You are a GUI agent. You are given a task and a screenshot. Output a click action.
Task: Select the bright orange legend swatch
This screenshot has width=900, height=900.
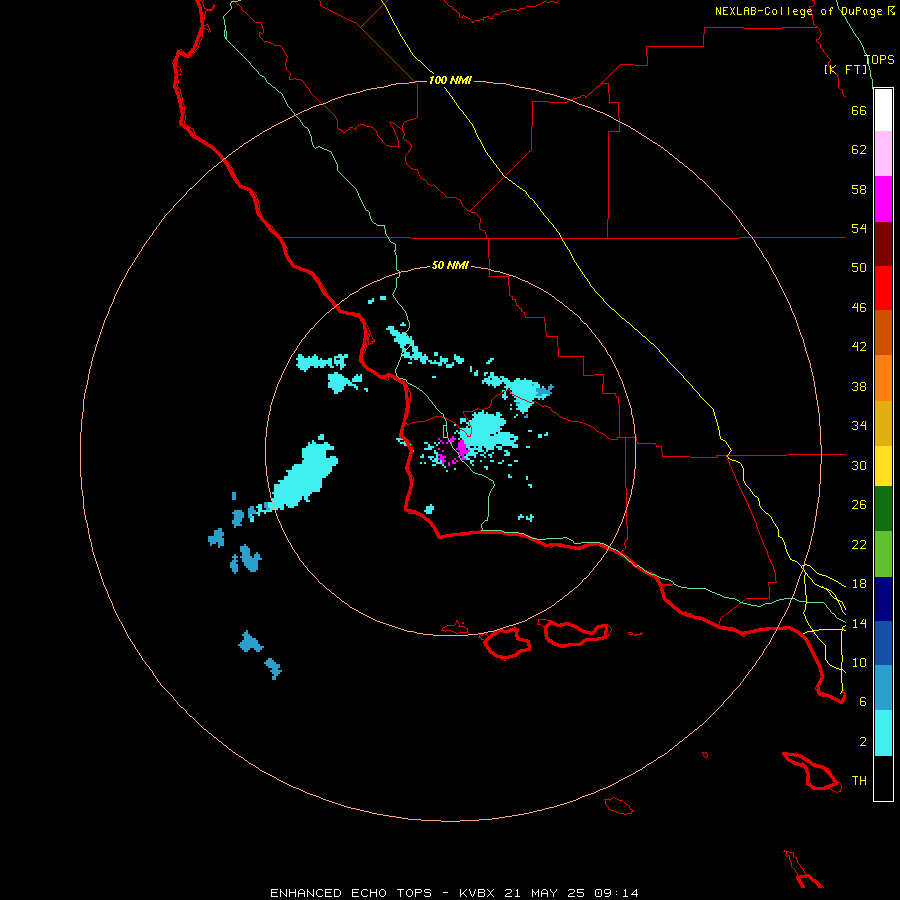(883, 378)
